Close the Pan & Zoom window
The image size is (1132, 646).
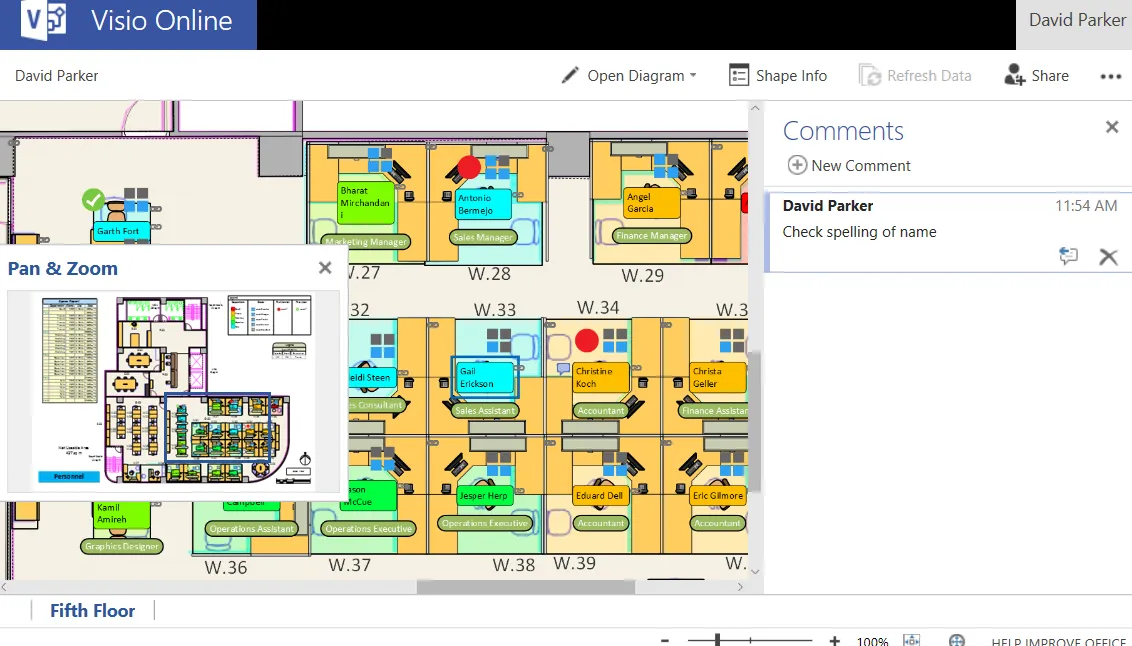[x=325, y=268]
